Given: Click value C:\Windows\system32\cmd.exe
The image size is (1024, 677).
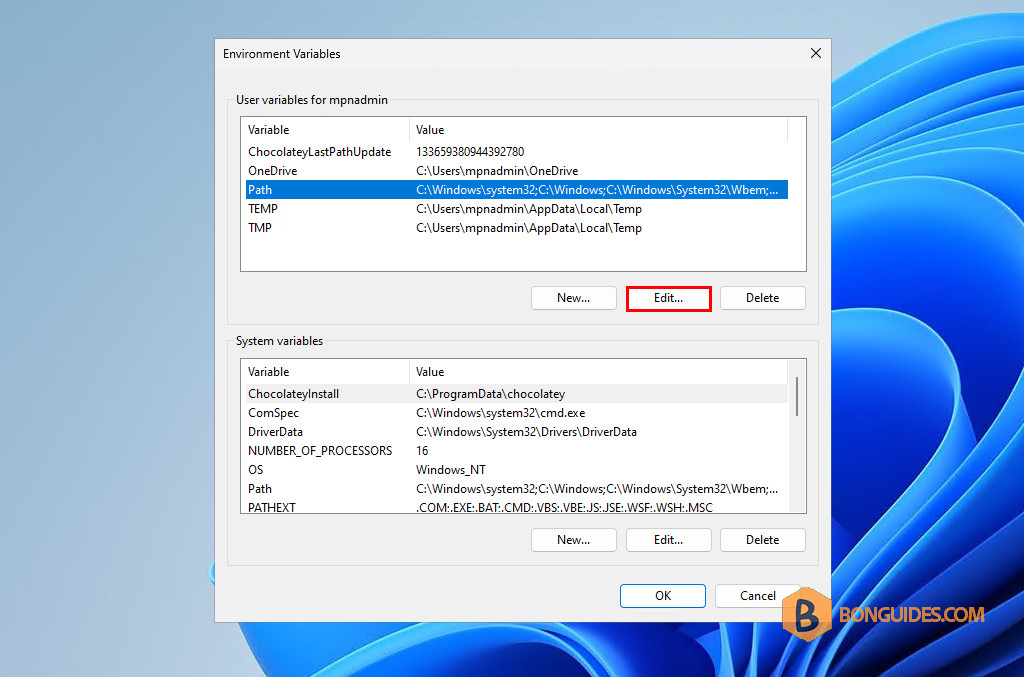Looking at the screenshot, I should pos(500,413).
